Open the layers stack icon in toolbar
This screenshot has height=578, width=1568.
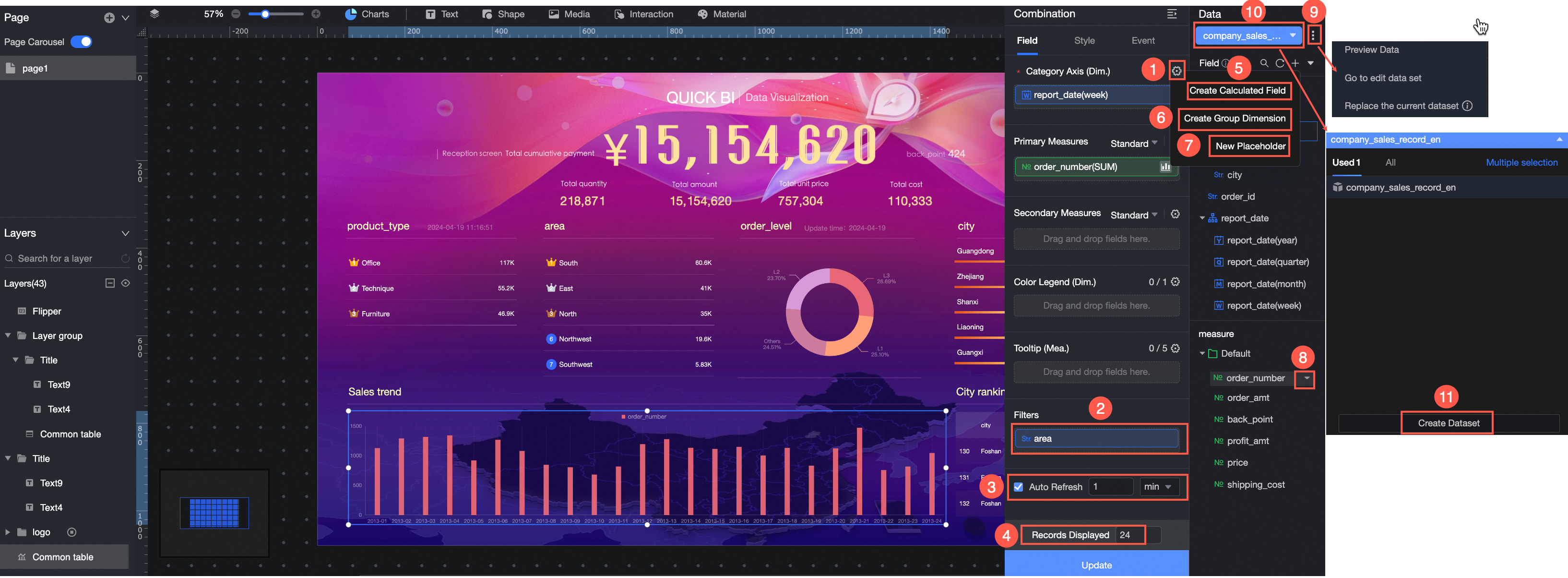click(x=154, y=13)
